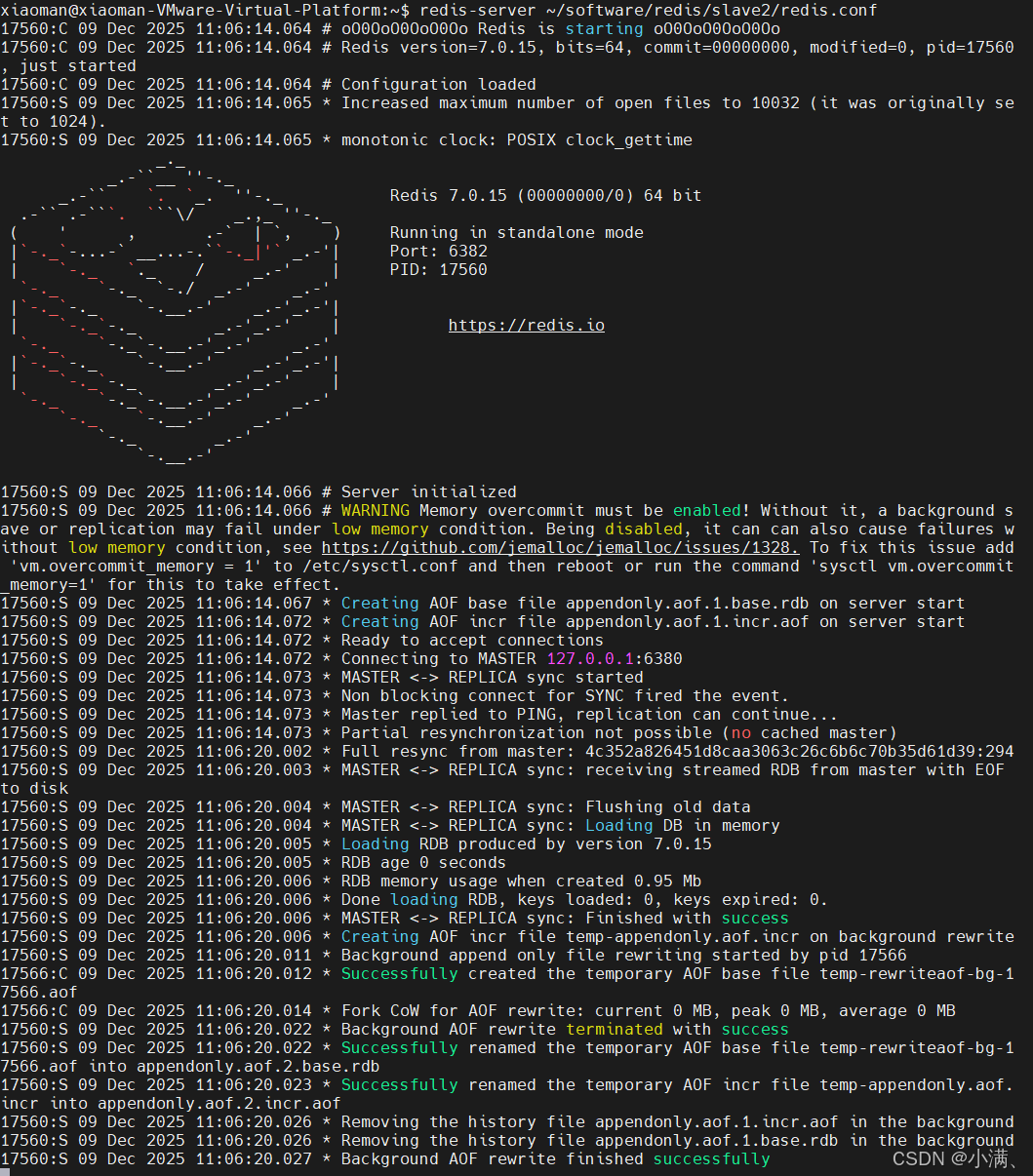
Task: Click 'Removing the history file appendonly.aof.1.incr.aof' line
Action: pos(507,1121)
